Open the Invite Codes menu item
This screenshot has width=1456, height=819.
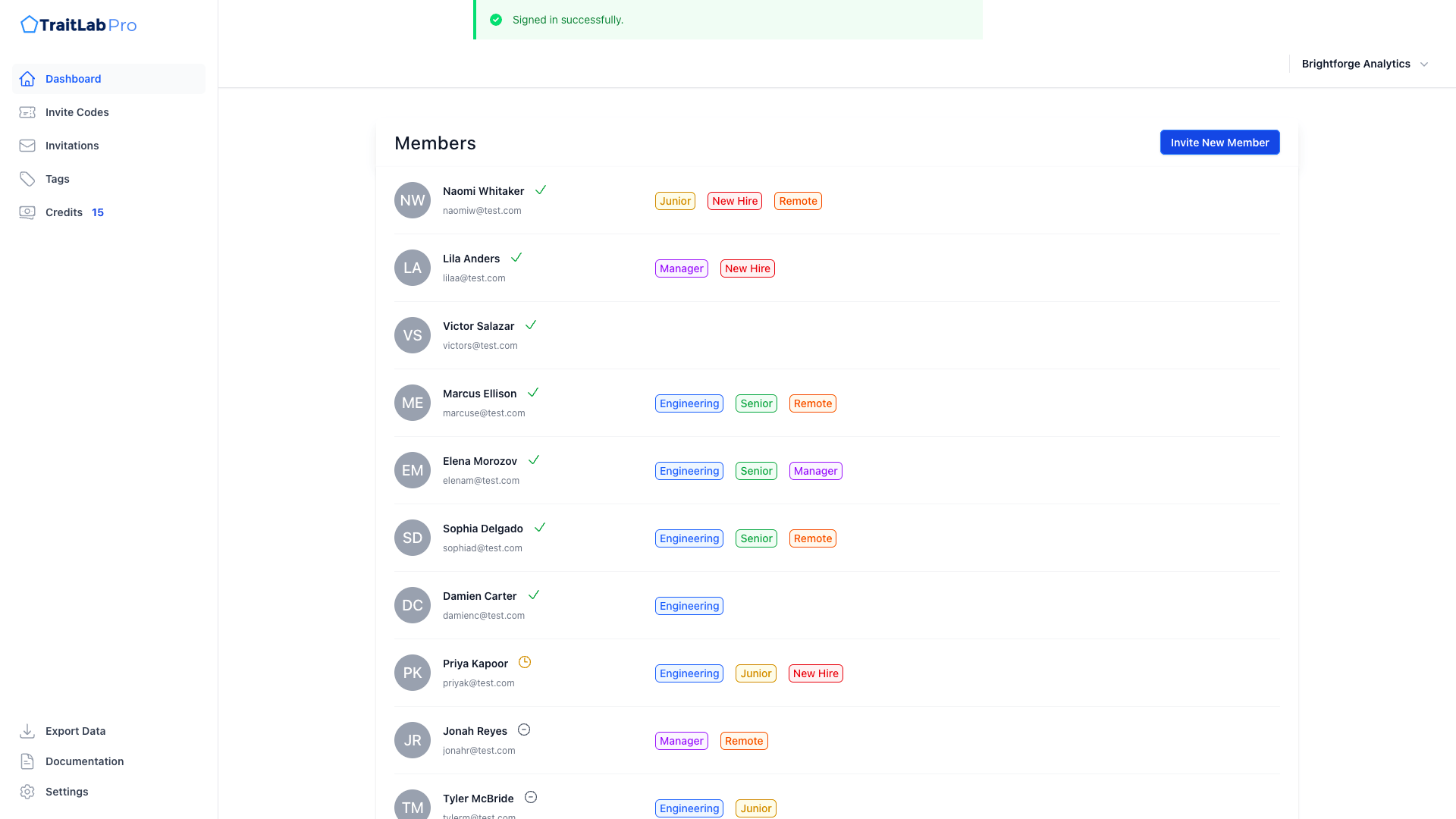click(x=77, y=112)
